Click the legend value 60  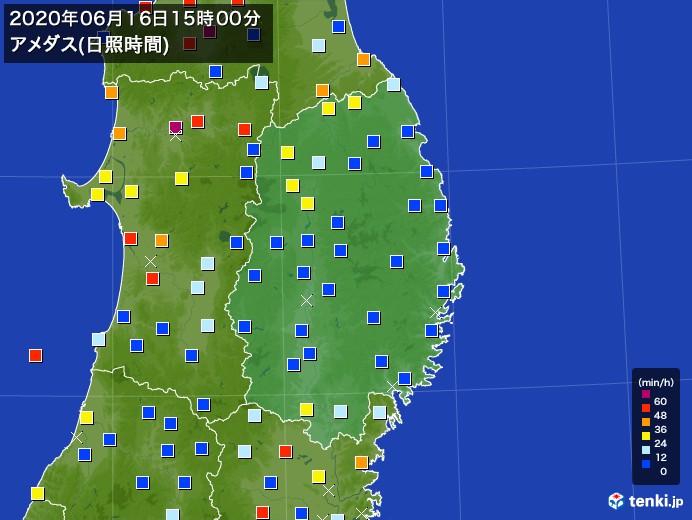click(x=660, y=401)
